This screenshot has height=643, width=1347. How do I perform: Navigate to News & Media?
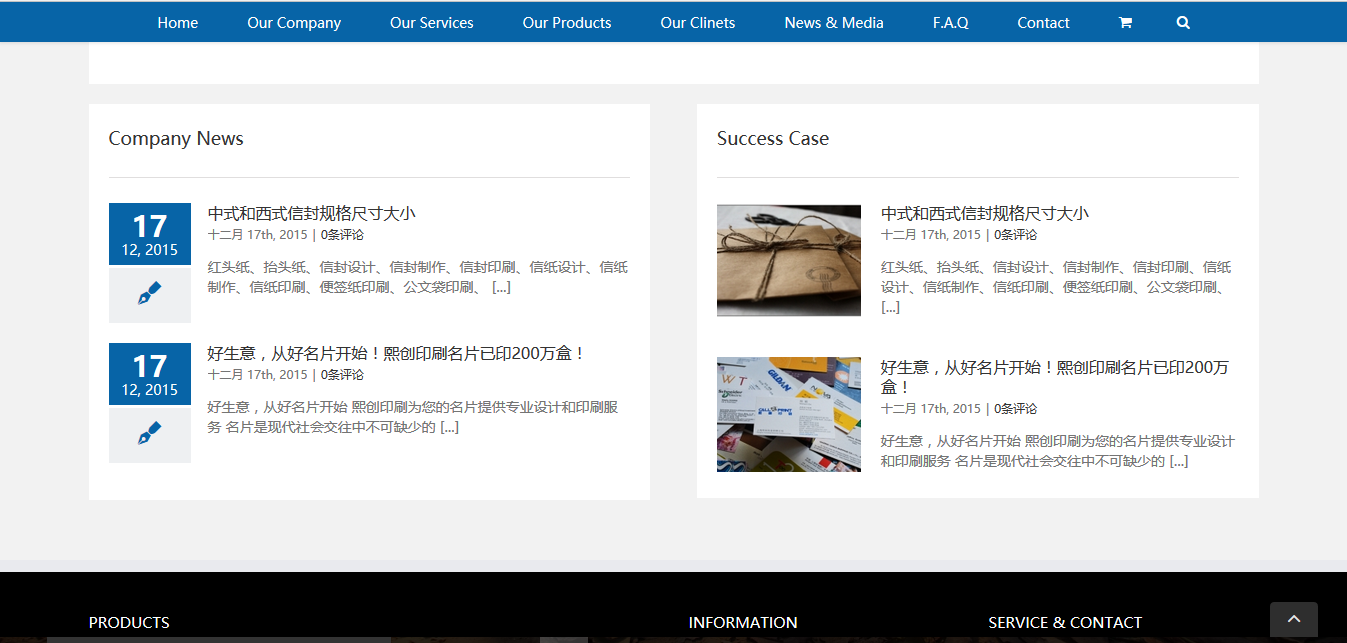(x=833, y=23)
